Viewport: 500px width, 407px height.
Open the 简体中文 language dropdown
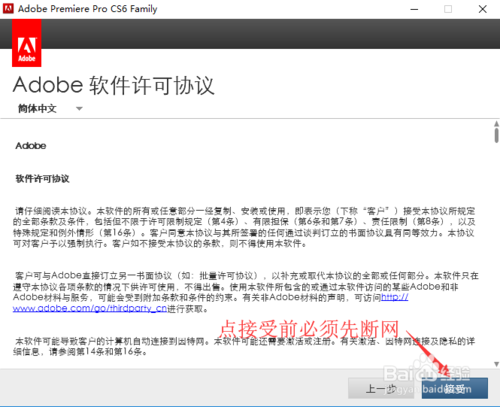50,109
